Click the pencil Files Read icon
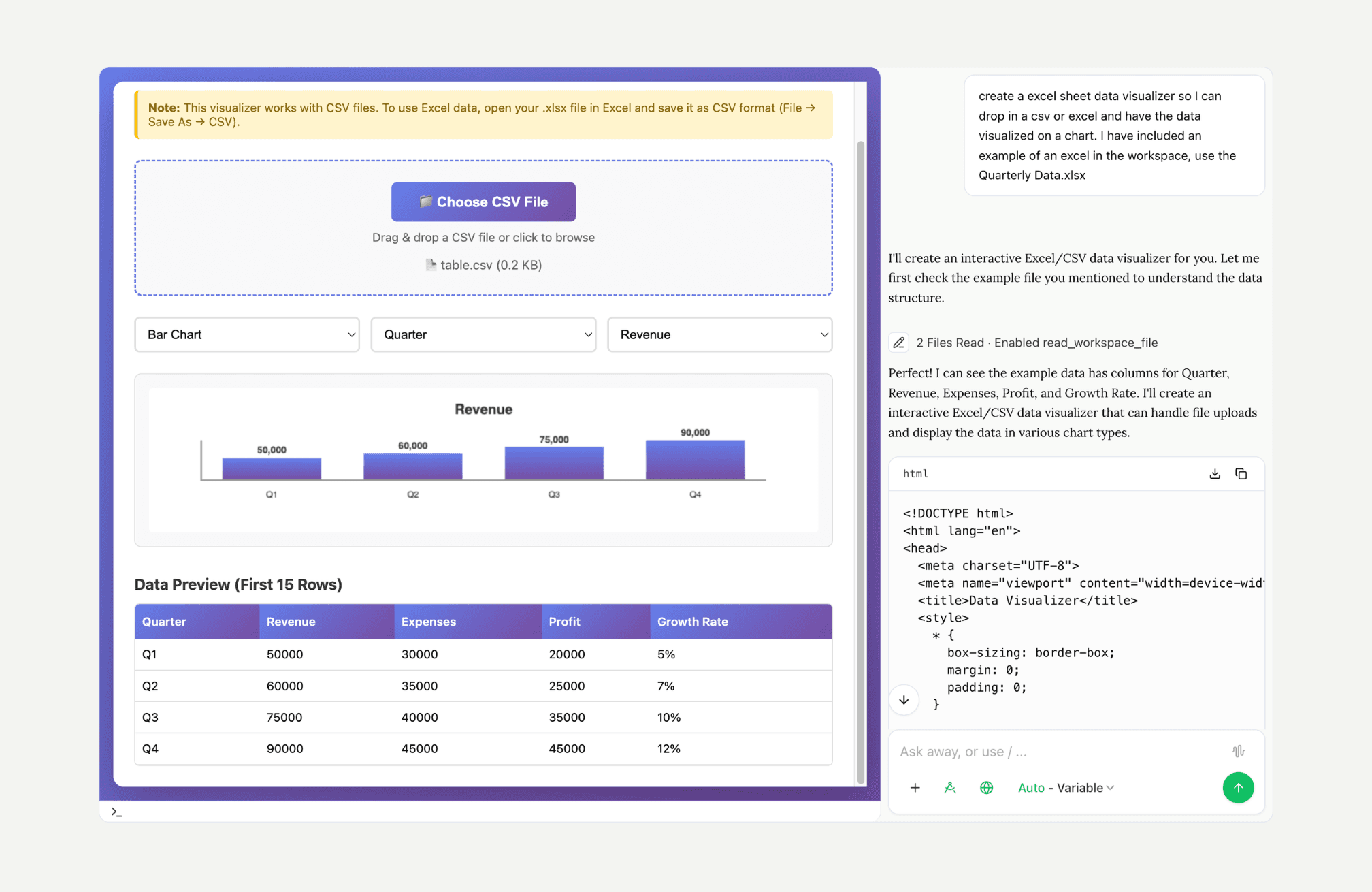The width and height of the screenshot is (1372, 892). pyautogui.click(x=899, y=343)
